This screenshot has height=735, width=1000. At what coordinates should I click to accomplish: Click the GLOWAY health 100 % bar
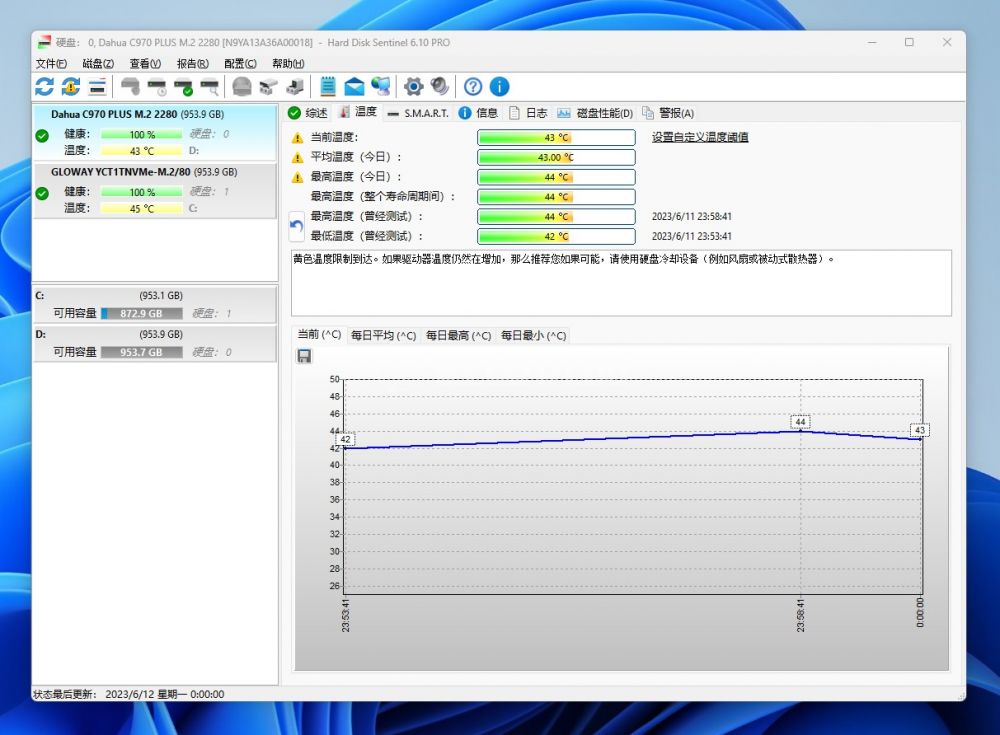pyautogui.click(x=142, y=192)
